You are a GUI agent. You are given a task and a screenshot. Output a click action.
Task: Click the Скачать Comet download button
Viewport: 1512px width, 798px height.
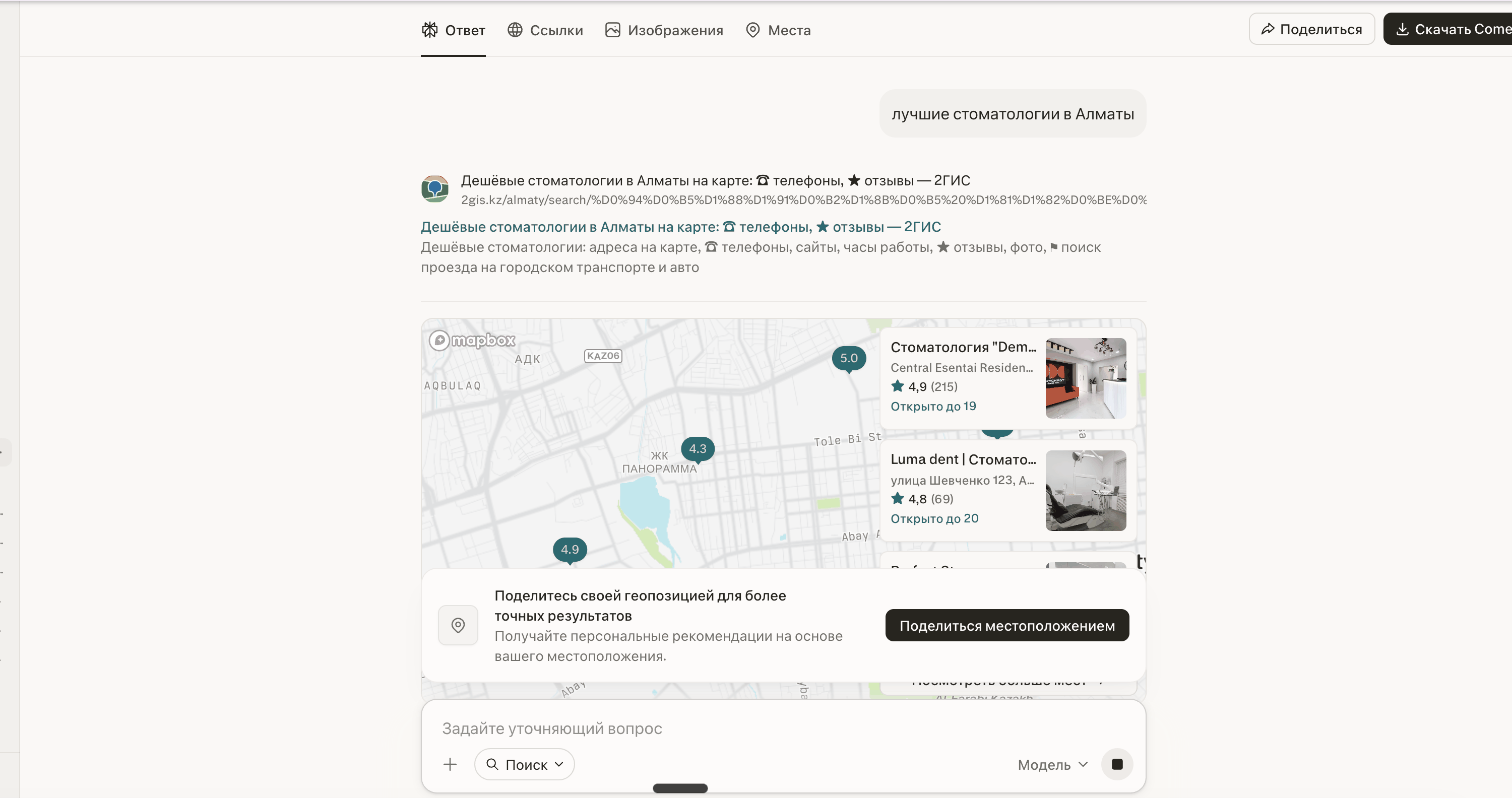pos(1447,29)
